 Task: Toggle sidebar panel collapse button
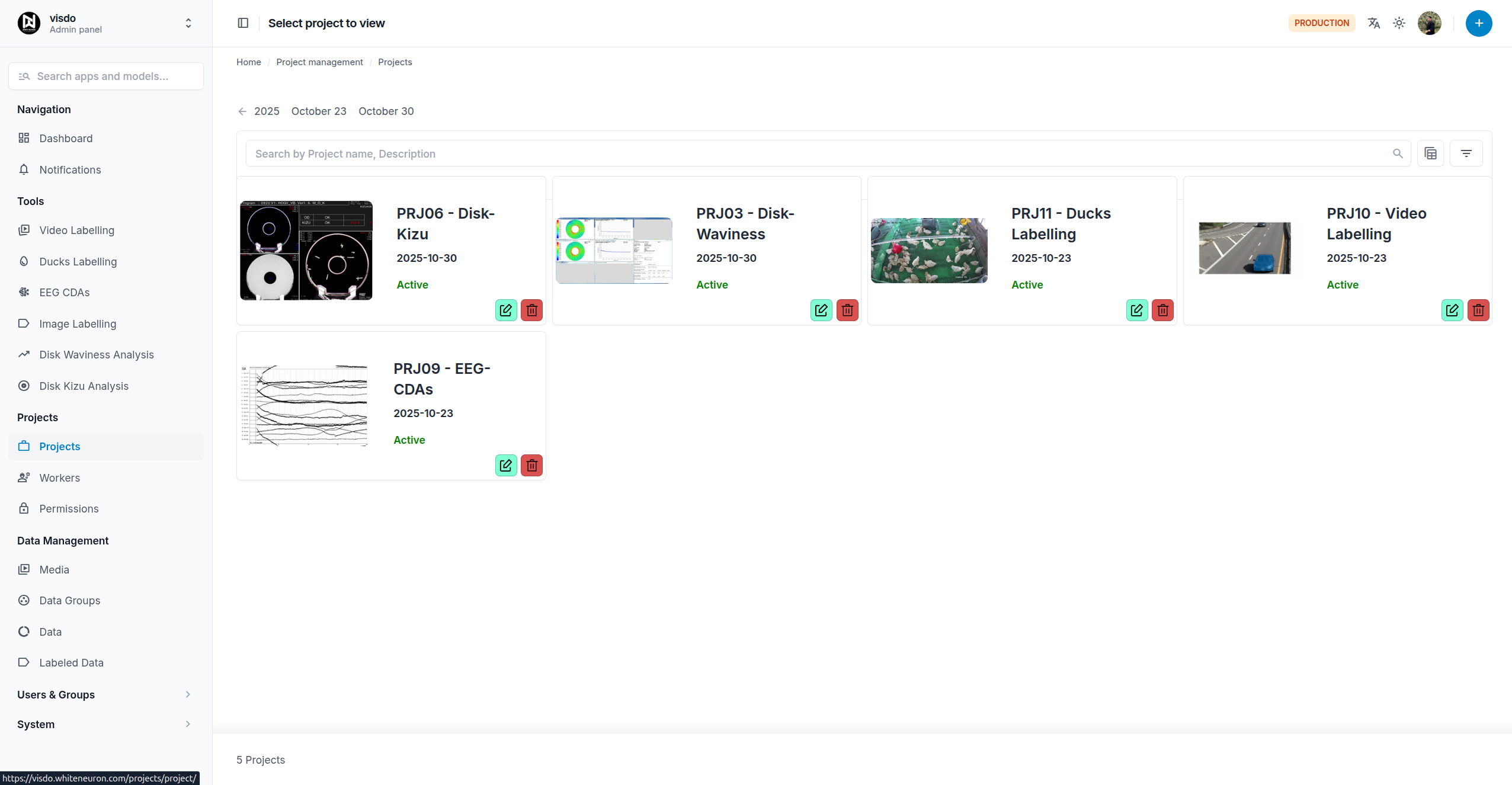pos(243,23)
